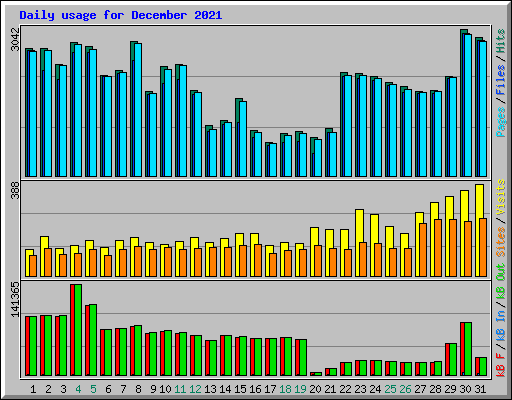Select the yellow visits bar for day 31

tap(479, 230)
